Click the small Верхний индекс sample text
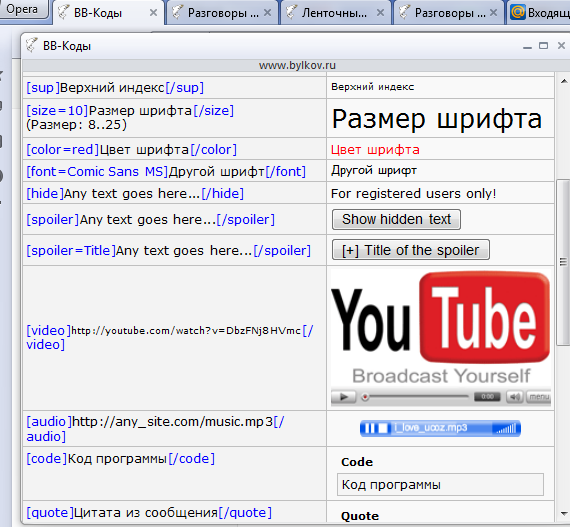570x527 pixels. [373, 87]
